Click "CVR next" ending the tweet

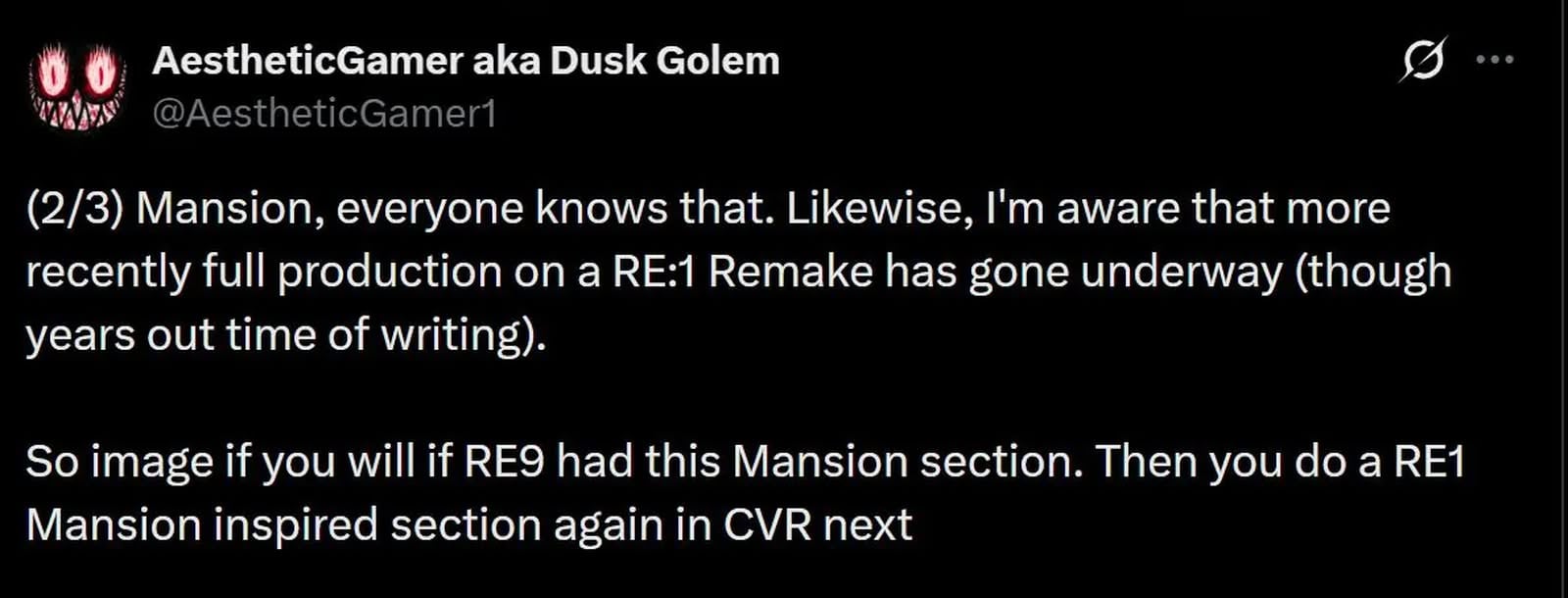(817, 524)
